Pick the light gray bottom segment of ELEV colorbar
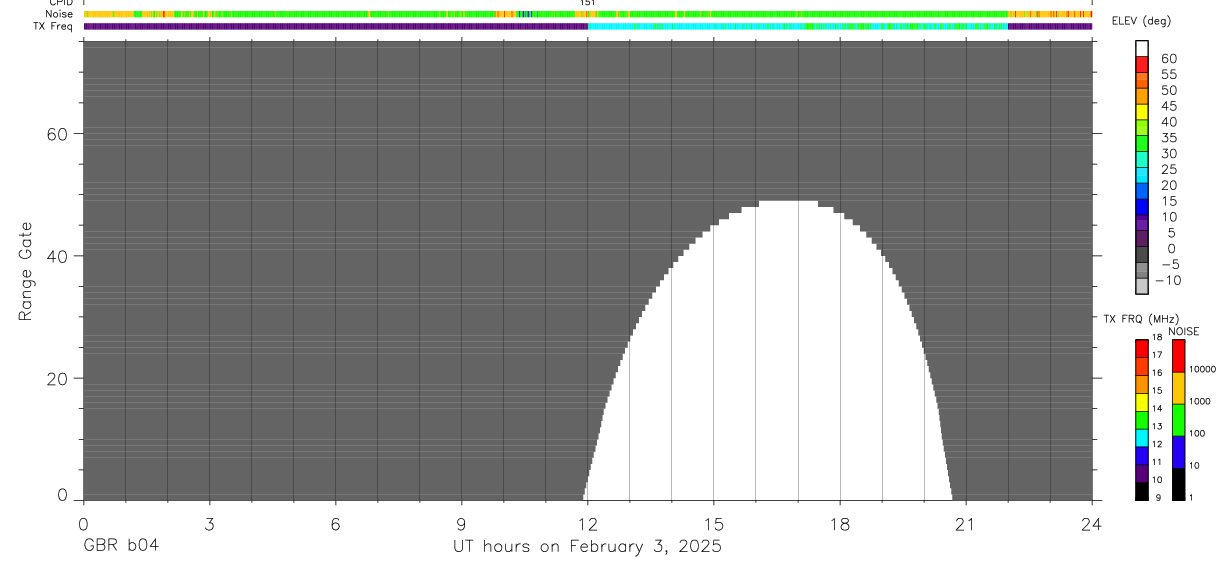The image size is (1228, 567). (x=1142, y=287)
